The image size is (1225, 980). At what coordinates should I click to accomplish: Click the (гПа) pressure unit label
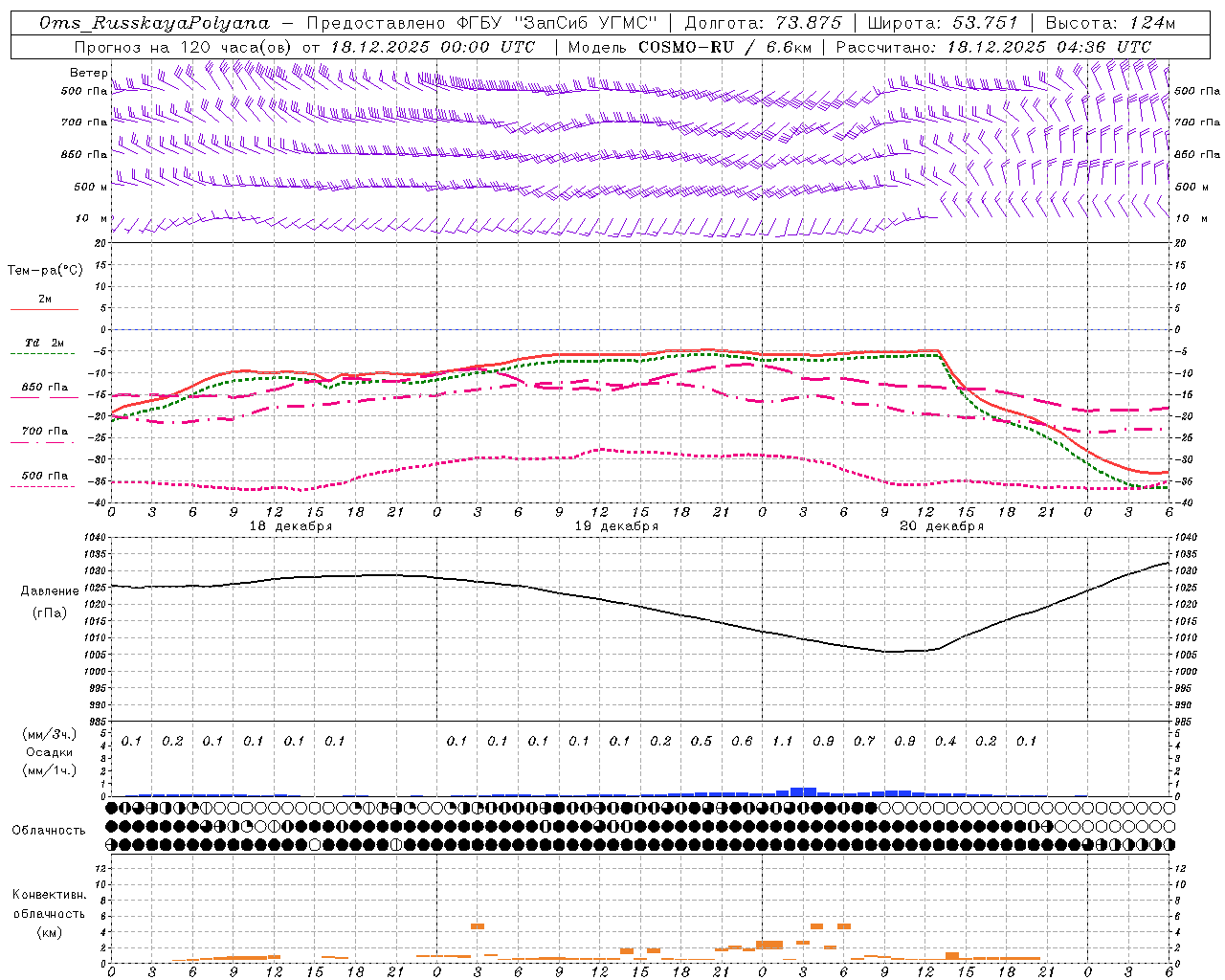click(50, 612)
